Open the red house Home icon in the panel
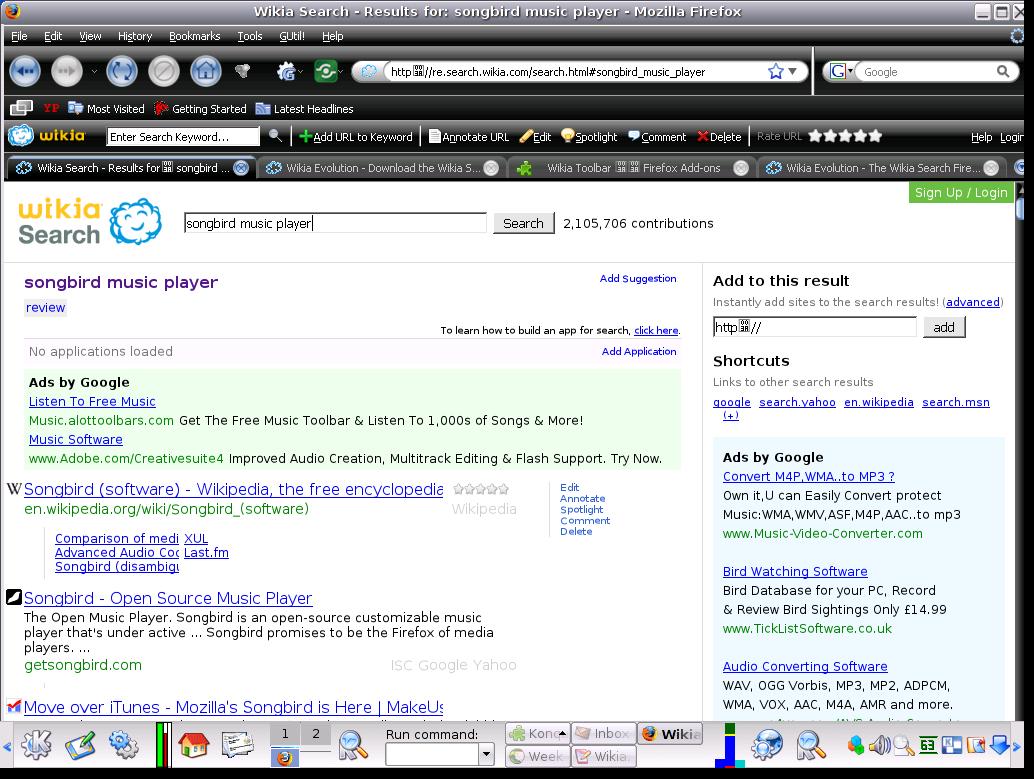Screen dimensions: 1034x779 tap(194, 745)
